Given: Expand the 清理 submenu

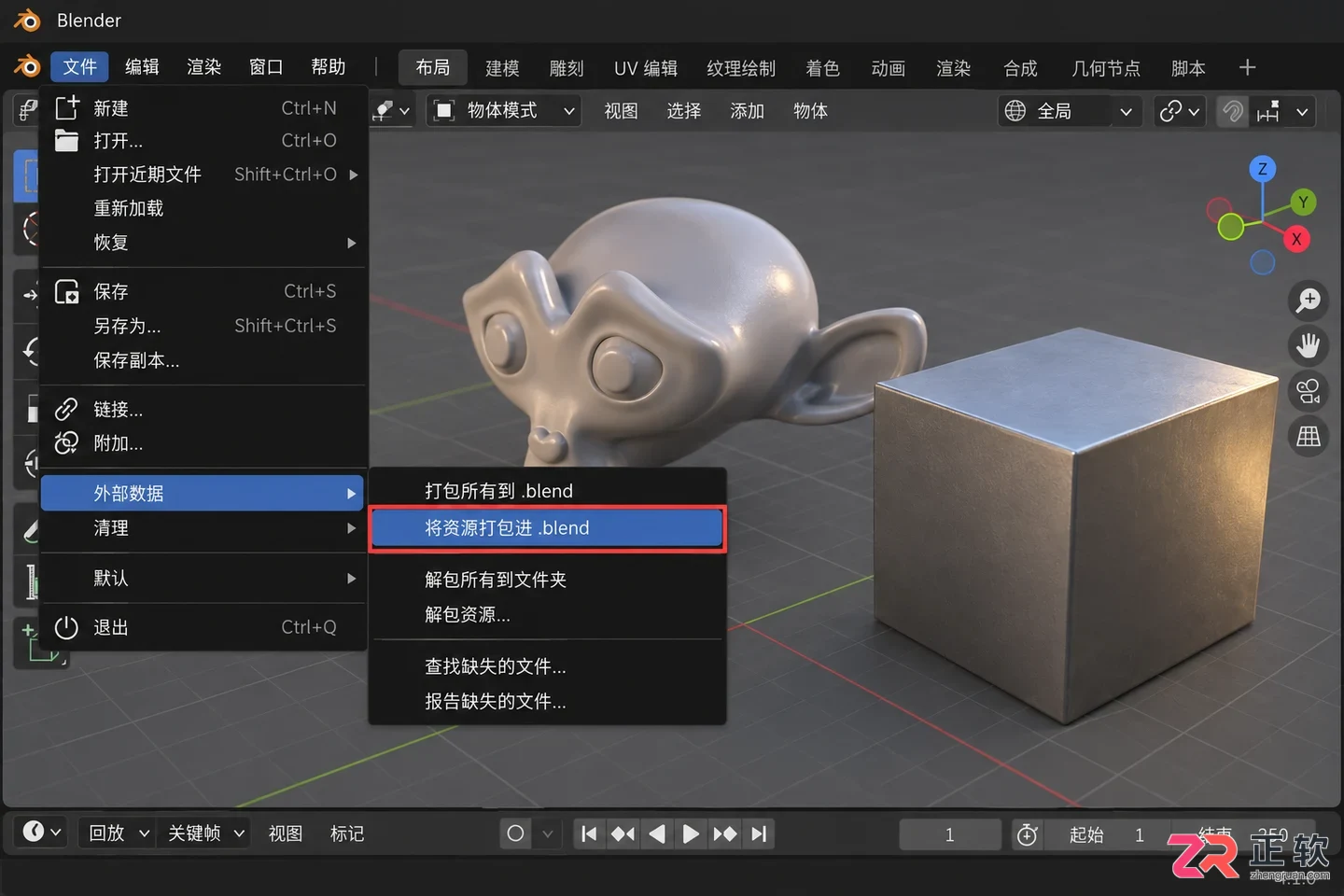Looking at the screenshot, I should [203, 528].
